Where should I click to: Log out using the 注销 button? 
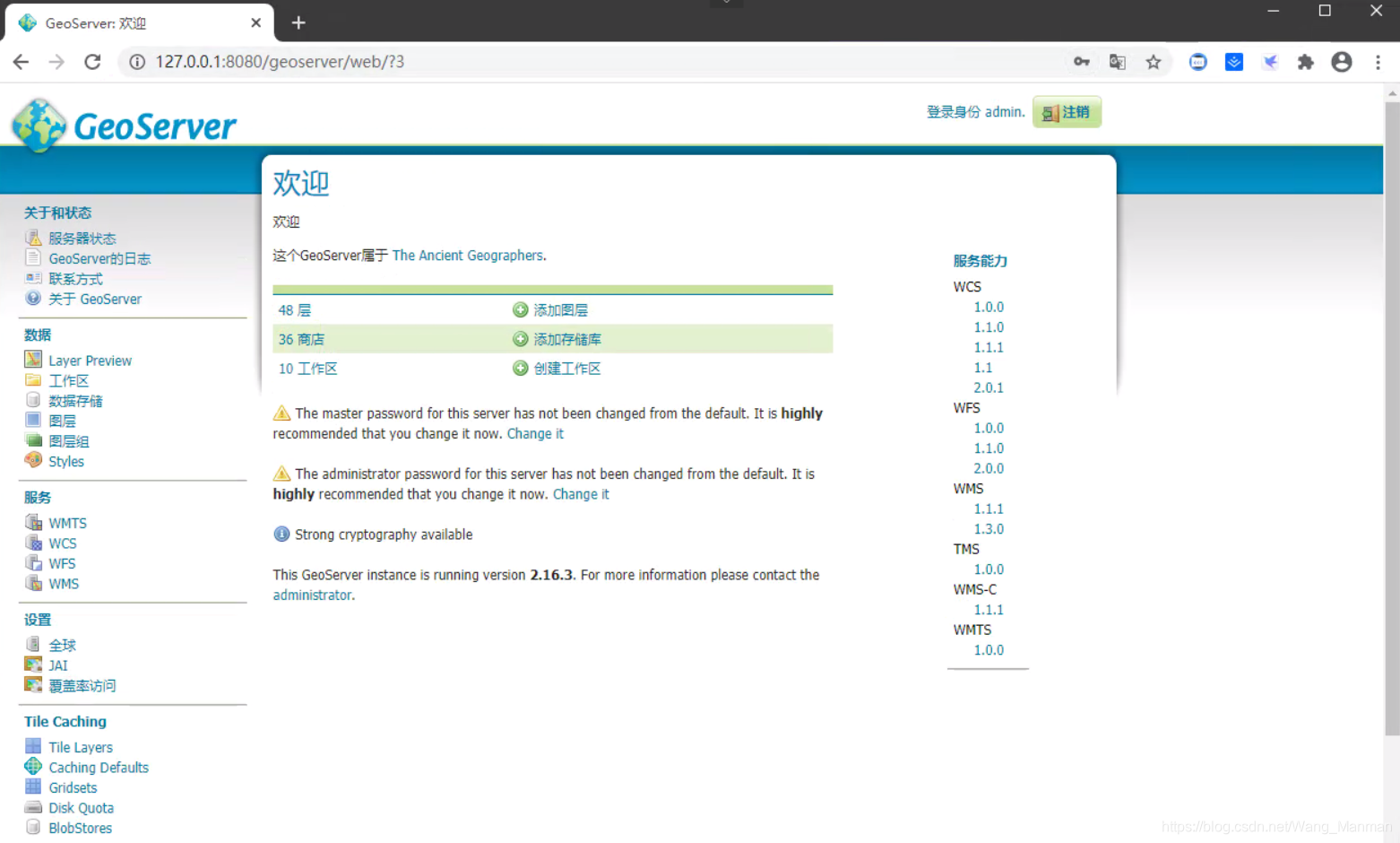pyautogui.click(x=1067, y=112)
